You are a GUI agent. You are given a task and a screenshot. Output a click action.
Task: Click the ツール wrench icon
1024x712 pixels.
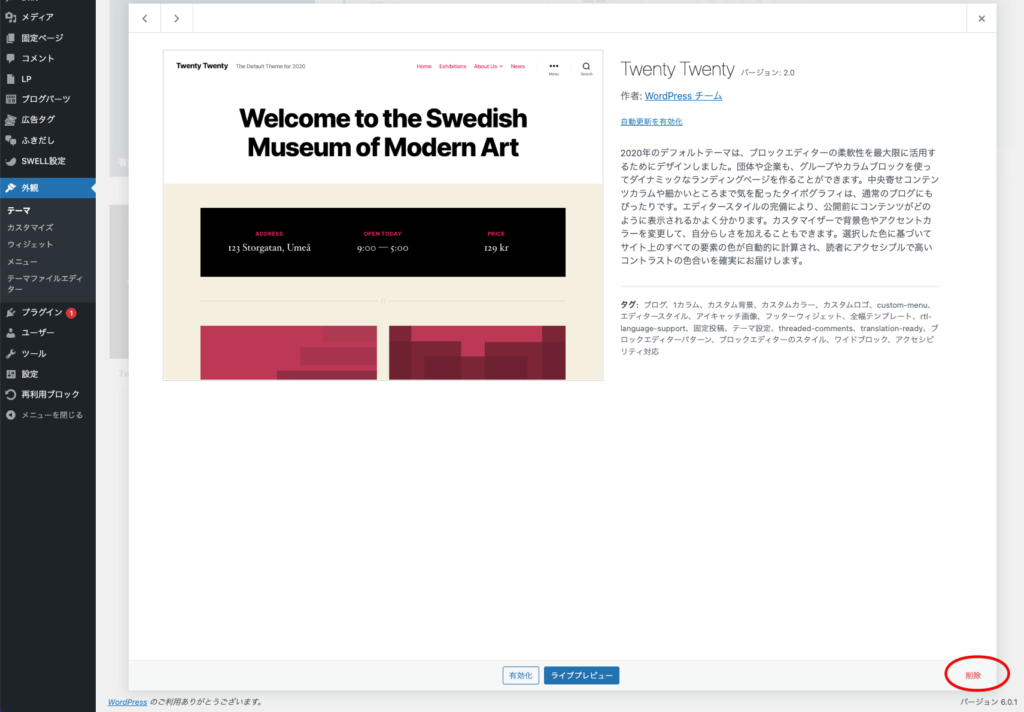[x=10, y=353]
